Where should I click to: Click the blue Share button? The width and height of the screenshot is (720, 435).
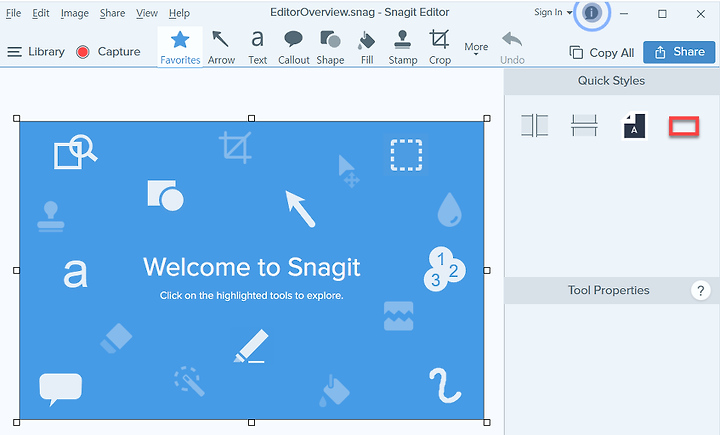[679, 52]
